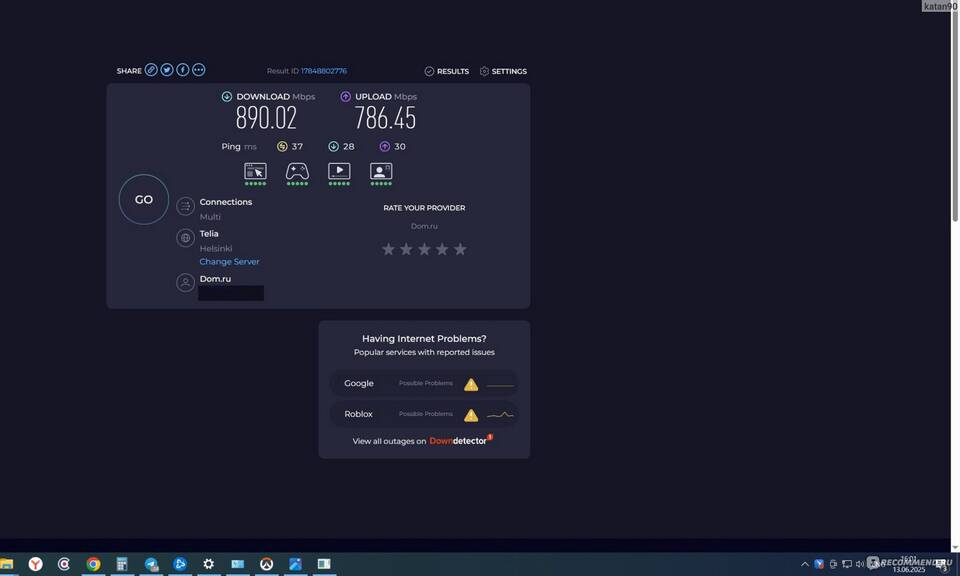Change the test server
The image size is (960, 576).
coord(230,261)
